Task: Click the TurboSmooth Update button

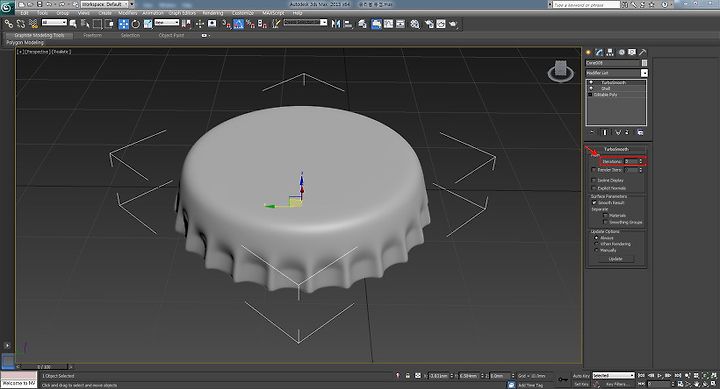Action: click(x=615, y=259)
